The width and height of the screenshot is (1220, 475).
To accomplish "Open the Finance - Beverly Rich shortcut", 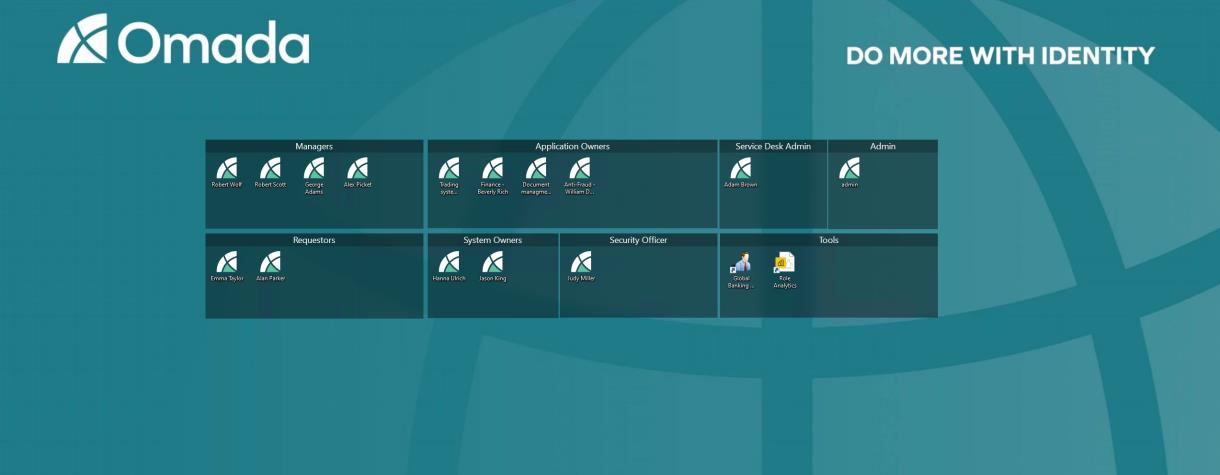I will [x=492, y=176].
